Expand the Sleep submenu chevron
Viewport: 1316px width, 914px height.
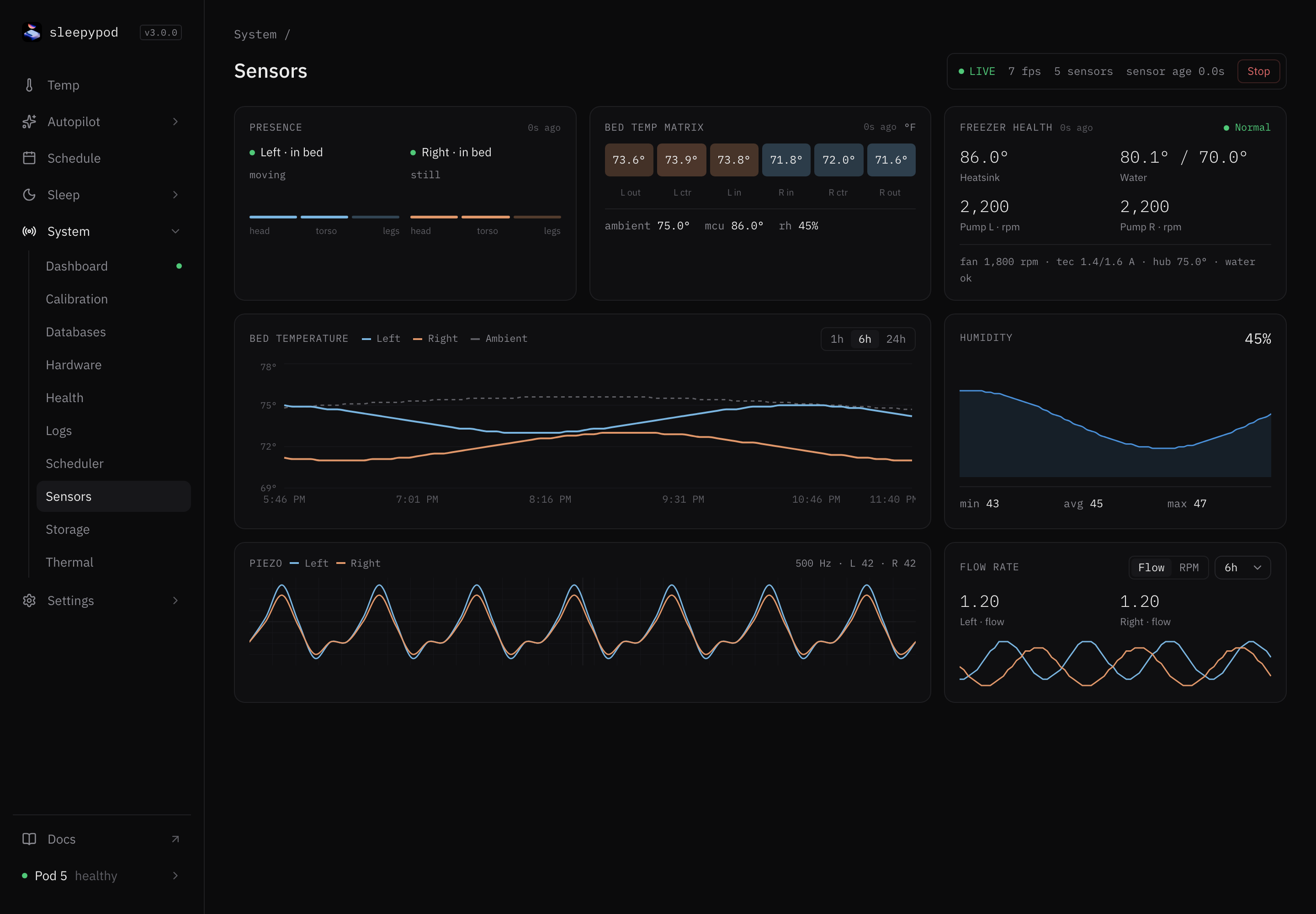(x=175, y=195)
